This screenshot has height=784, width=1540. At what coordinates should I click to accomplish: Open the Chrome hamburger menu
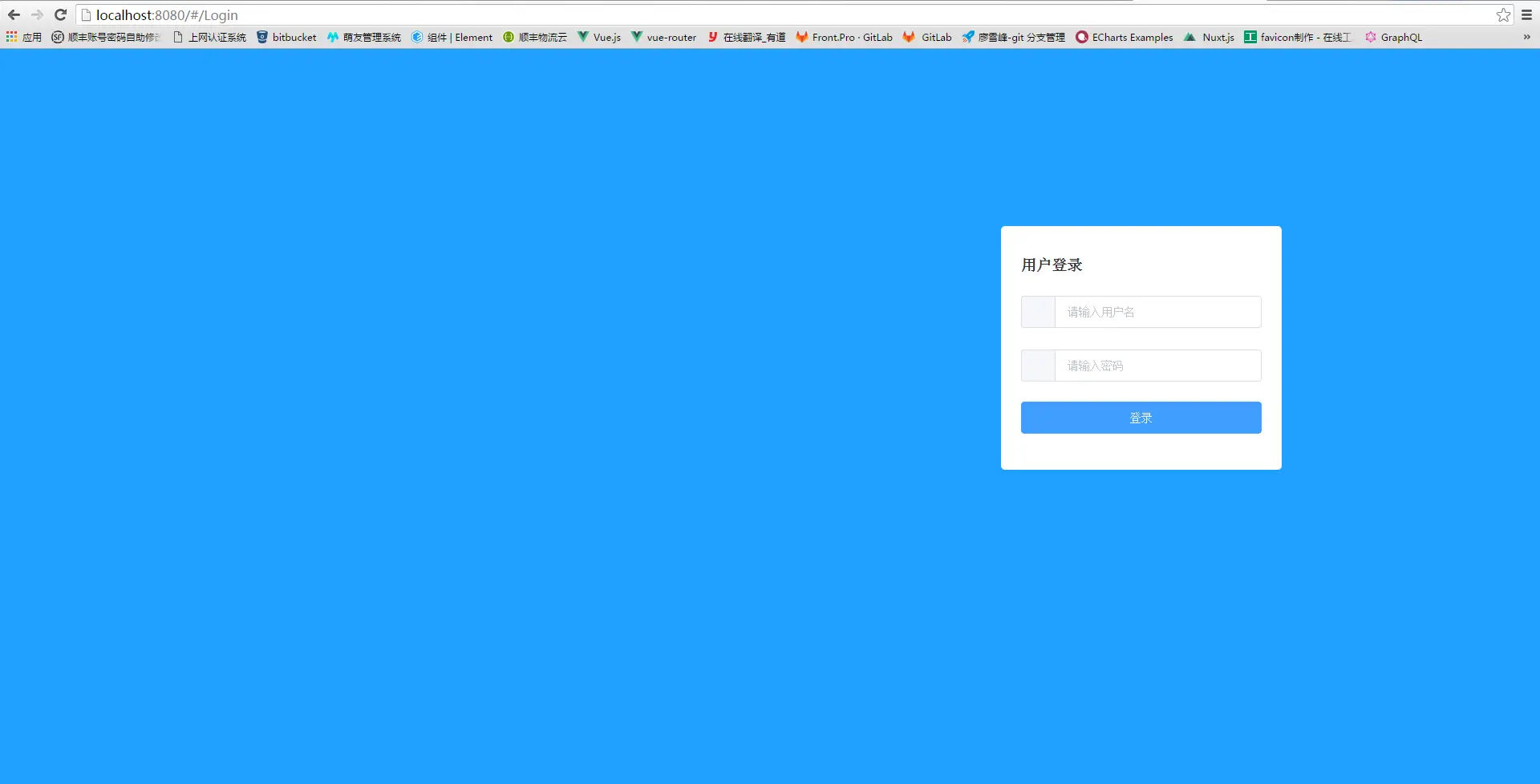[1527, 14]
